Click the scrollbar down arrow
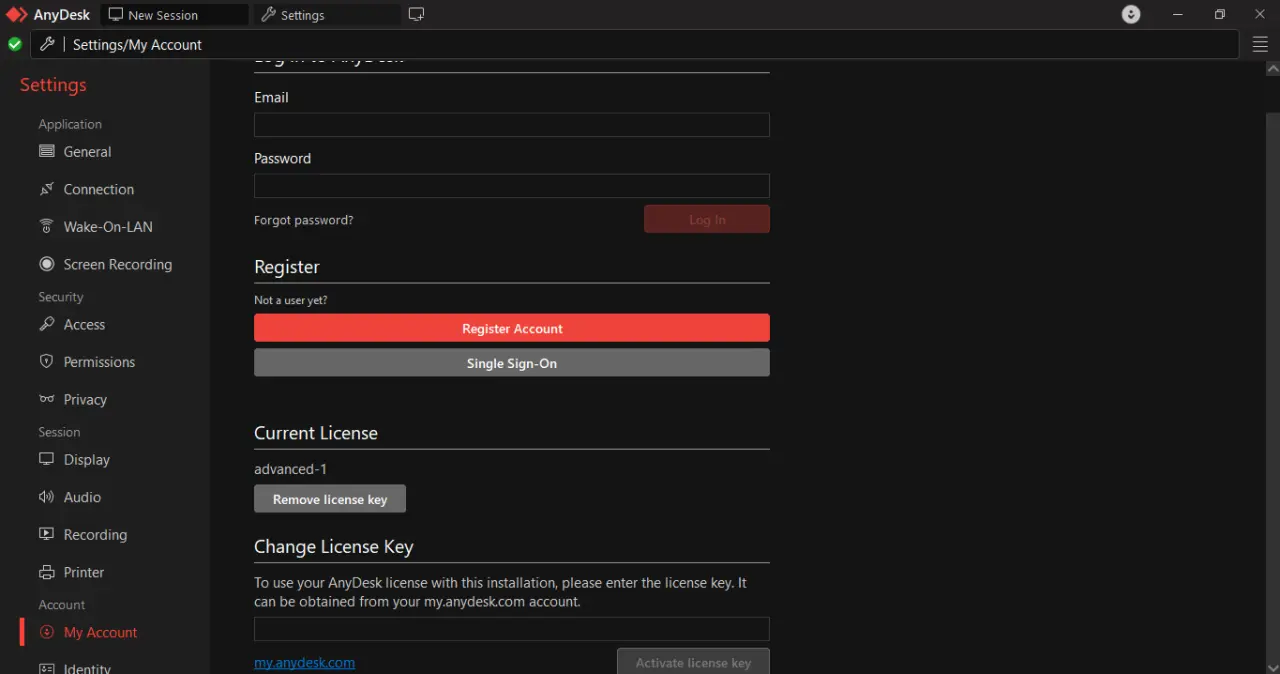The height and width of the screenshot is (674, 1280). (1273, 667)
